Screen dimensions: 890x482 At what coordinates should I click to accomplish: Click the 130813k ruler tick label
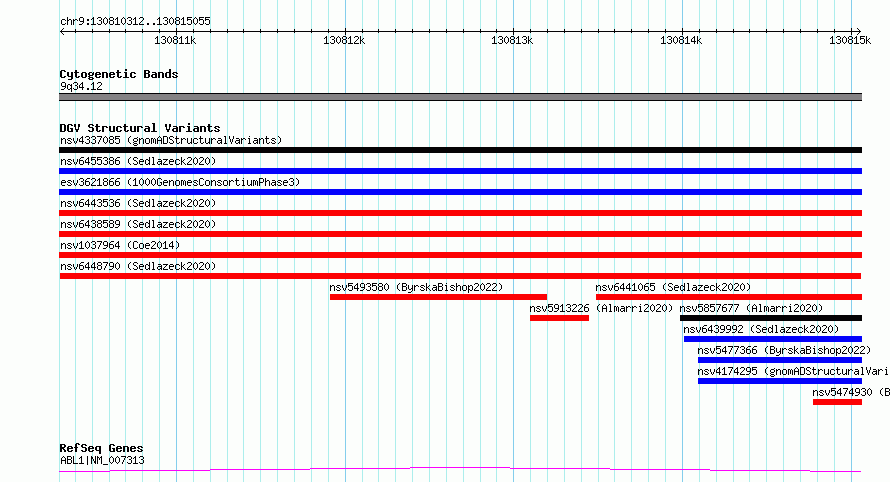(x=512, y=40)
